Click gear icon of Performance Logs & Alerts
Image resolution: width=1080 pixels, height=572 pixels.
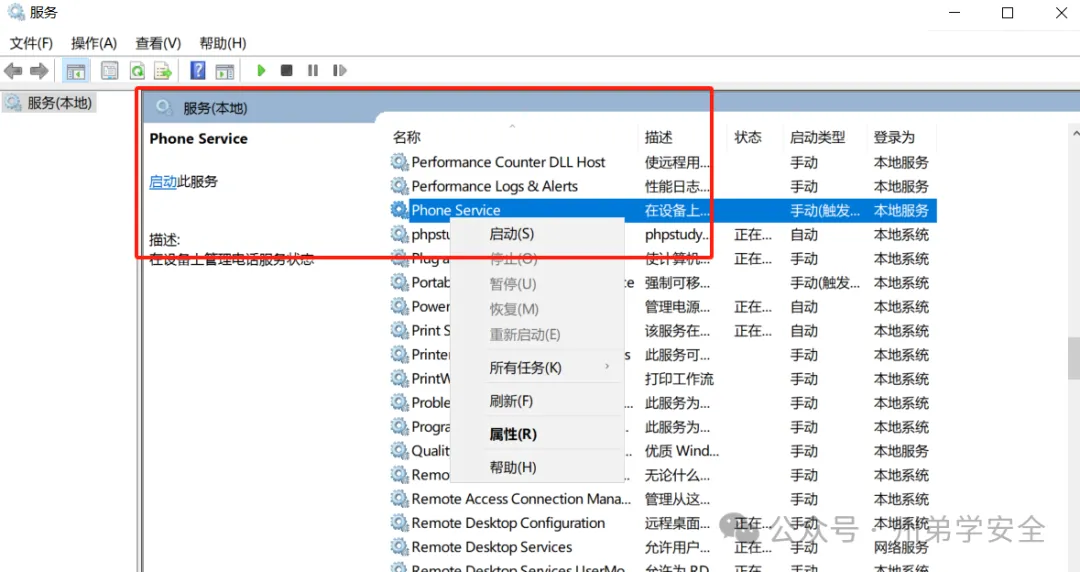point(399,186)
